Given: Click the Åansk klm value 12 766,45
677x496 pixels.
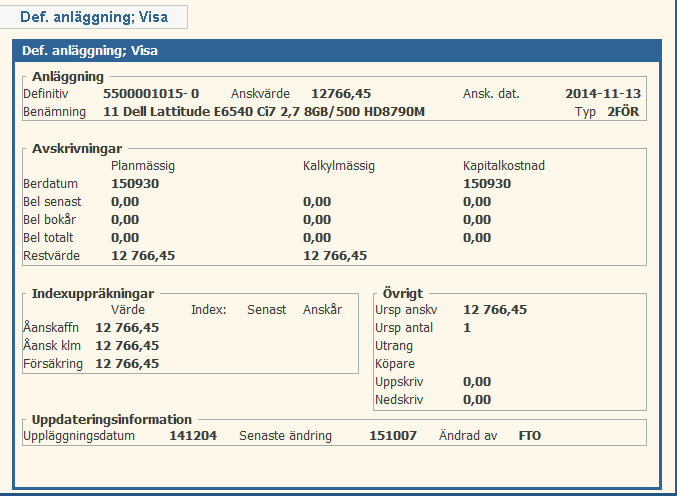Looking at the screenshot, I should pyautogui.click(x=127, y=346).
